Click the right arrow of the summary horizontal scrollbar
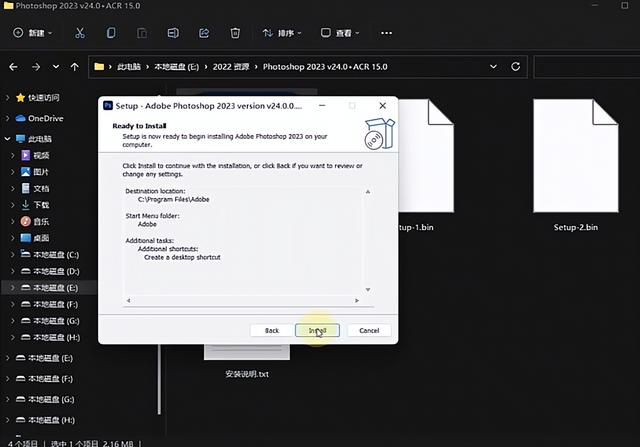 tap(357, 300)
